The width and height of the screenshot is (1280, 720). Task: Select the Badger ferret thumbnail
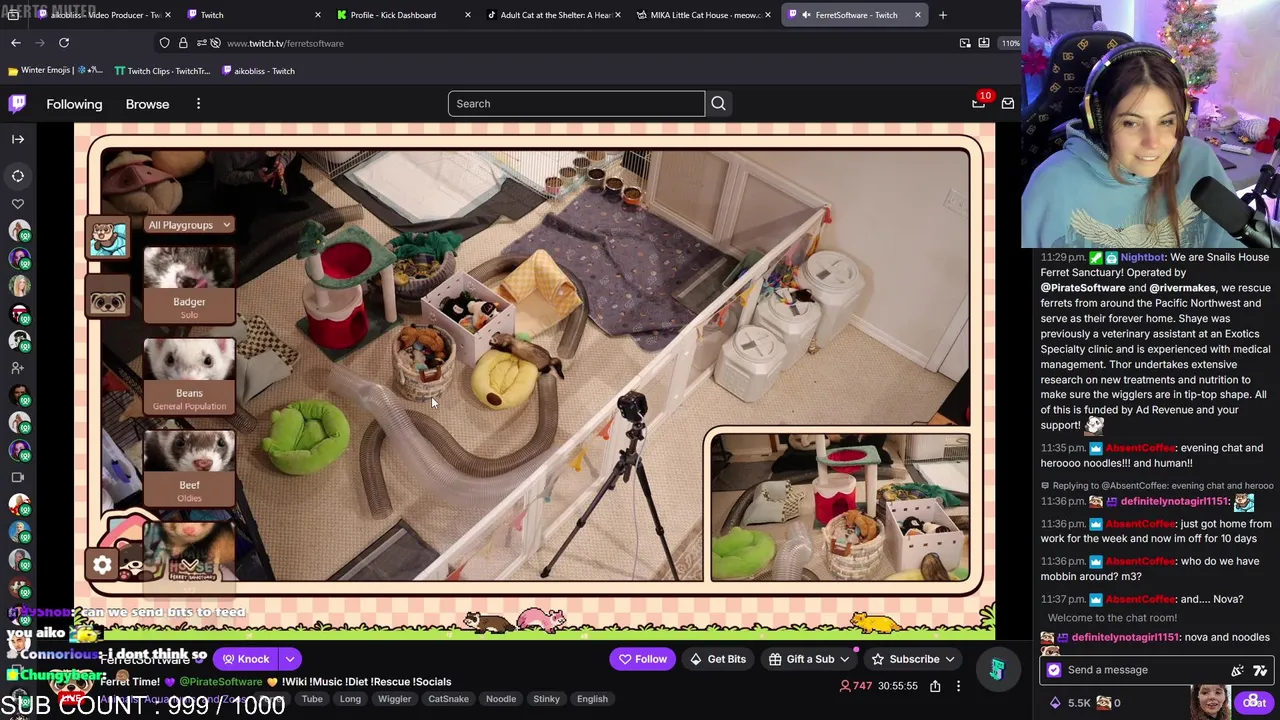pyautogui.click(x=189, y=284)
